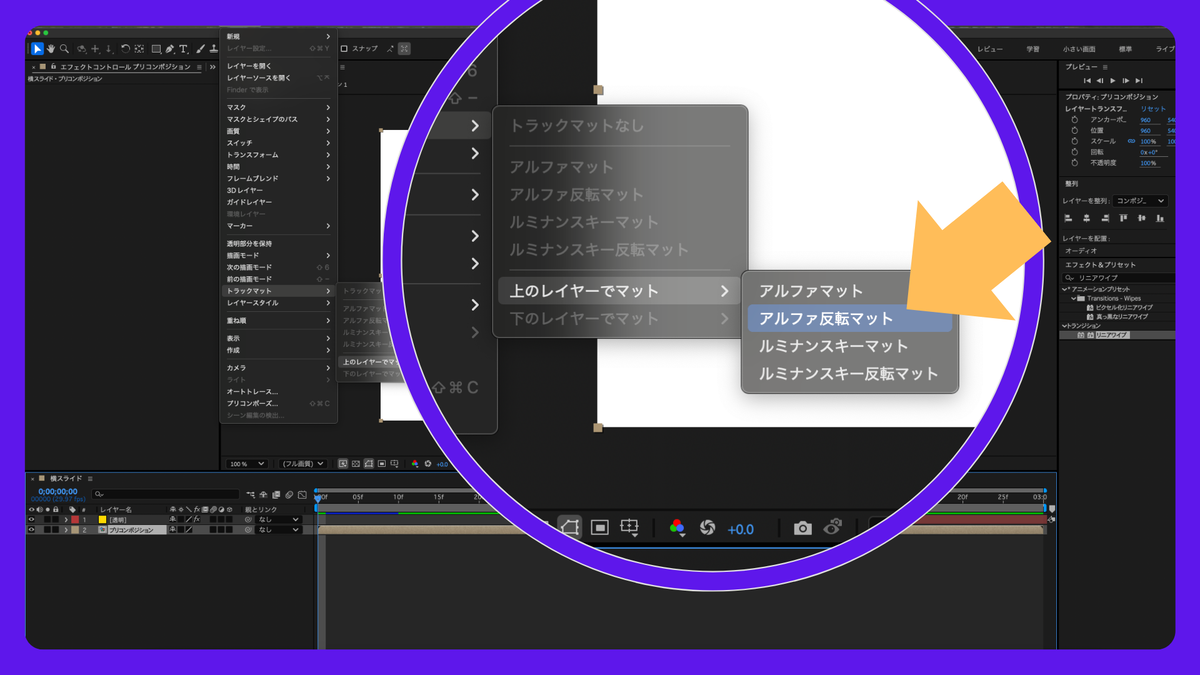Collapse the アニメーションプリセット tree group
Image resolution: width=1200 pixels, height=675 pixels.
[1064, 289]
